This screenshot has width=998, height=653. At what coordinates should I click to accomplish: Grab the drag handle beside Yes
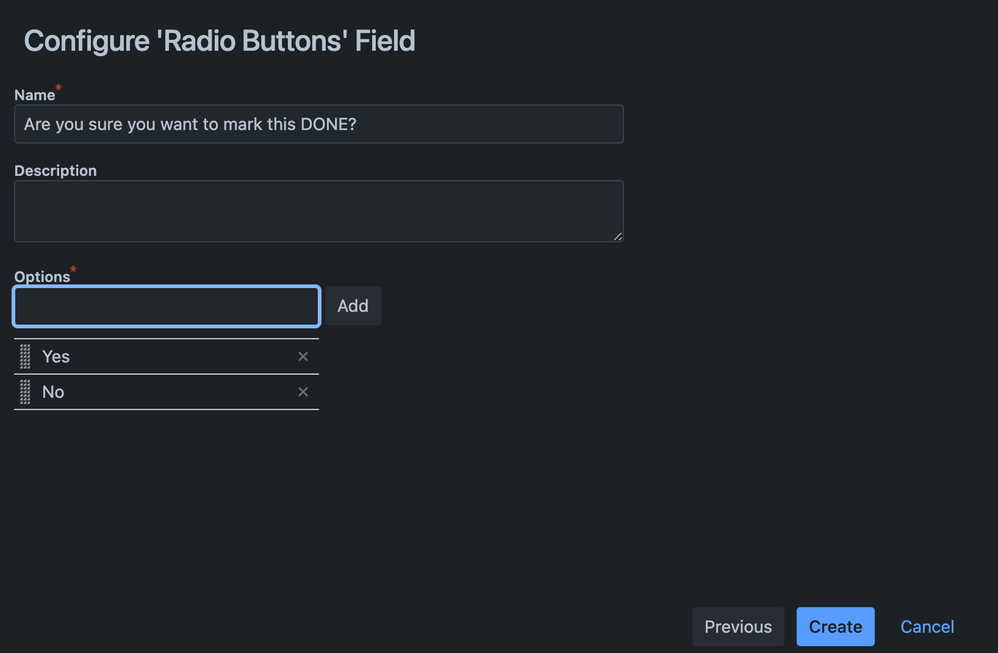coord(25,357)
